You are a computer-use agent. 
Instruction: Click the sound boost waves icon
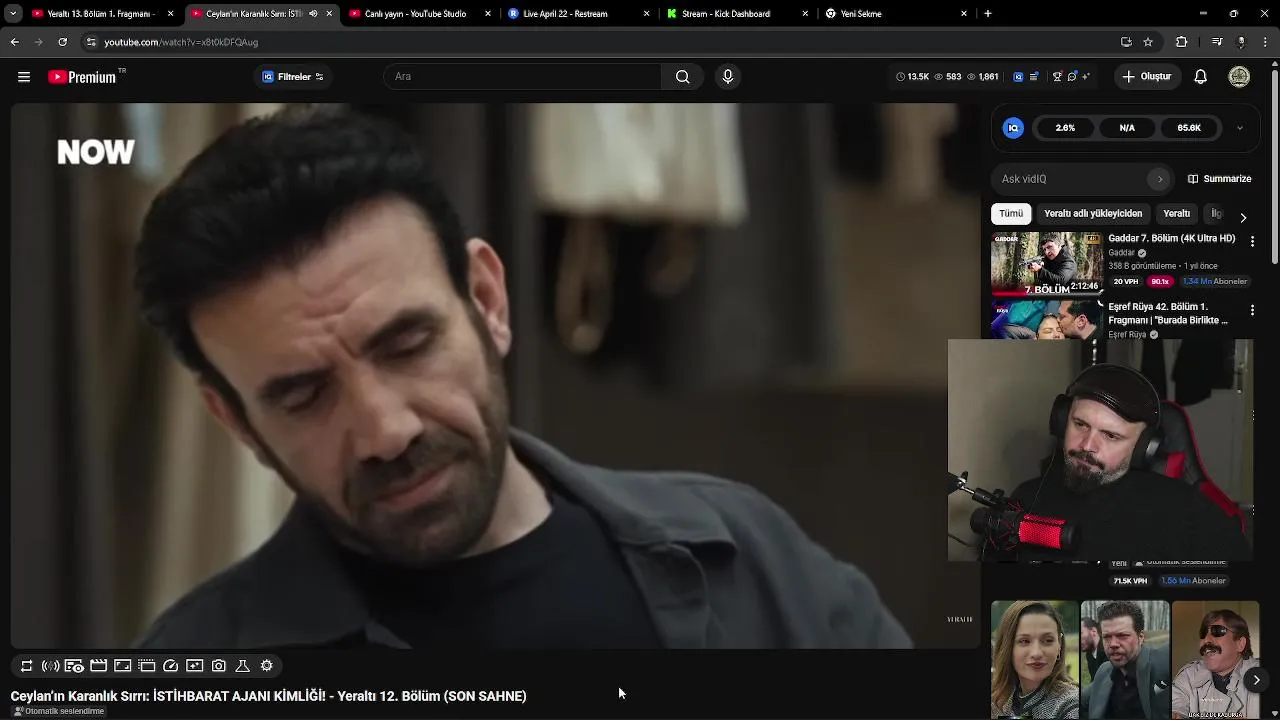pos(51,666)
